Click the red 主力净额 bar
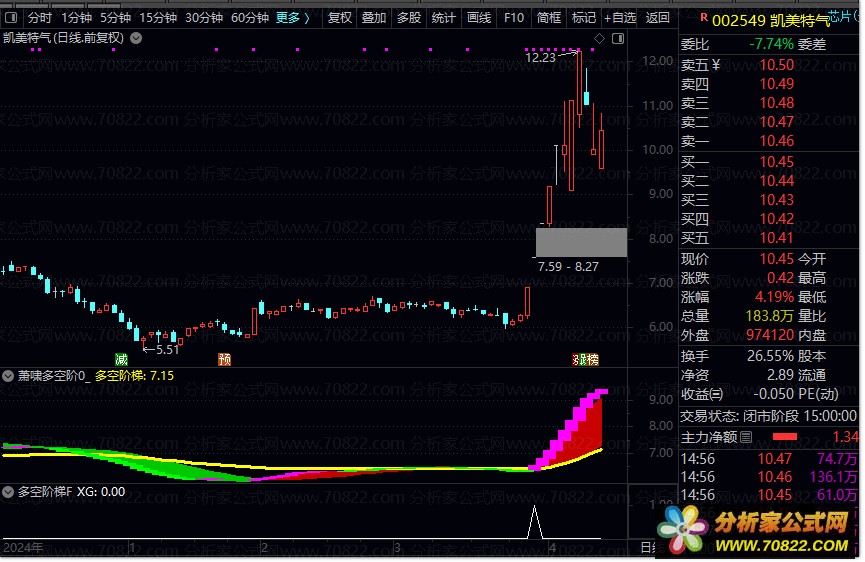The height and width of the screenshot is (562, 865). click(784, 437)
